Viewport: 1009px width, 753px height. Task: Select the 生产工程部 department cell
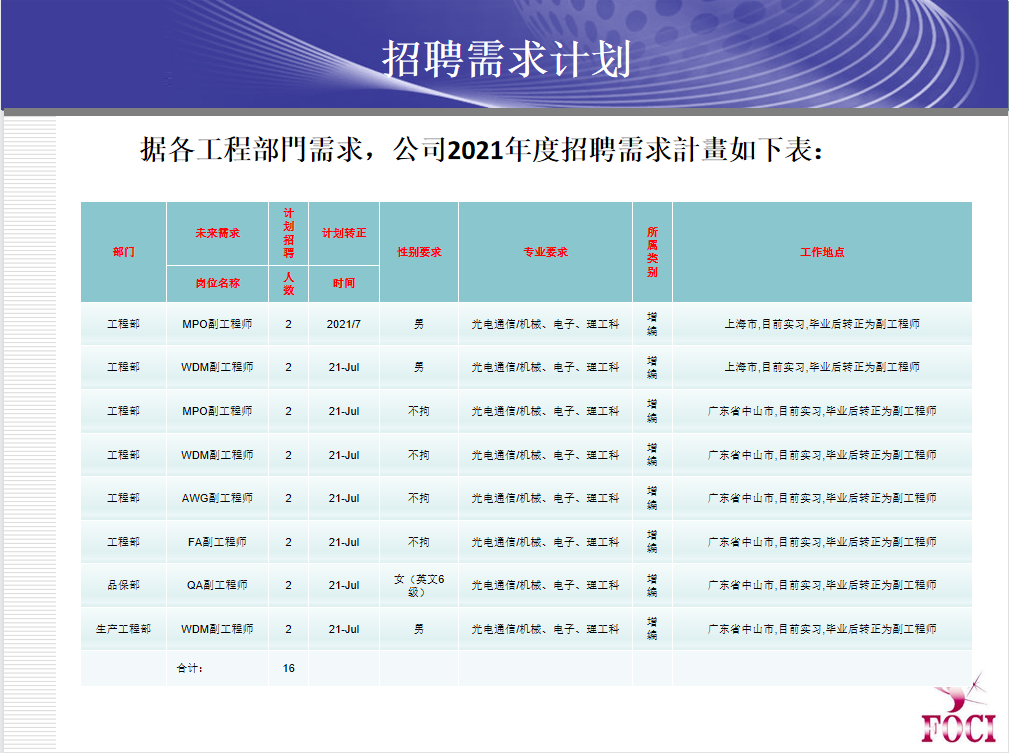[x=123, y=629]
